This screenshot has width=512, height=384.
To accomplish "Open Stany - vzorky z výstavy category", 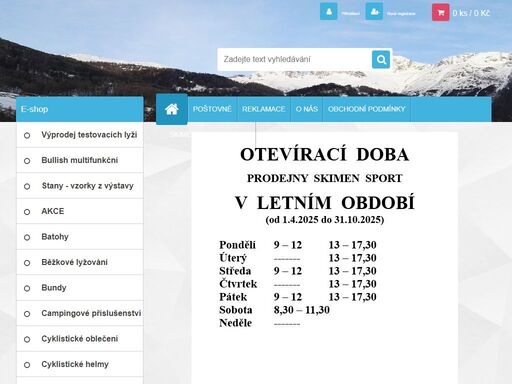I will point(80,186).
